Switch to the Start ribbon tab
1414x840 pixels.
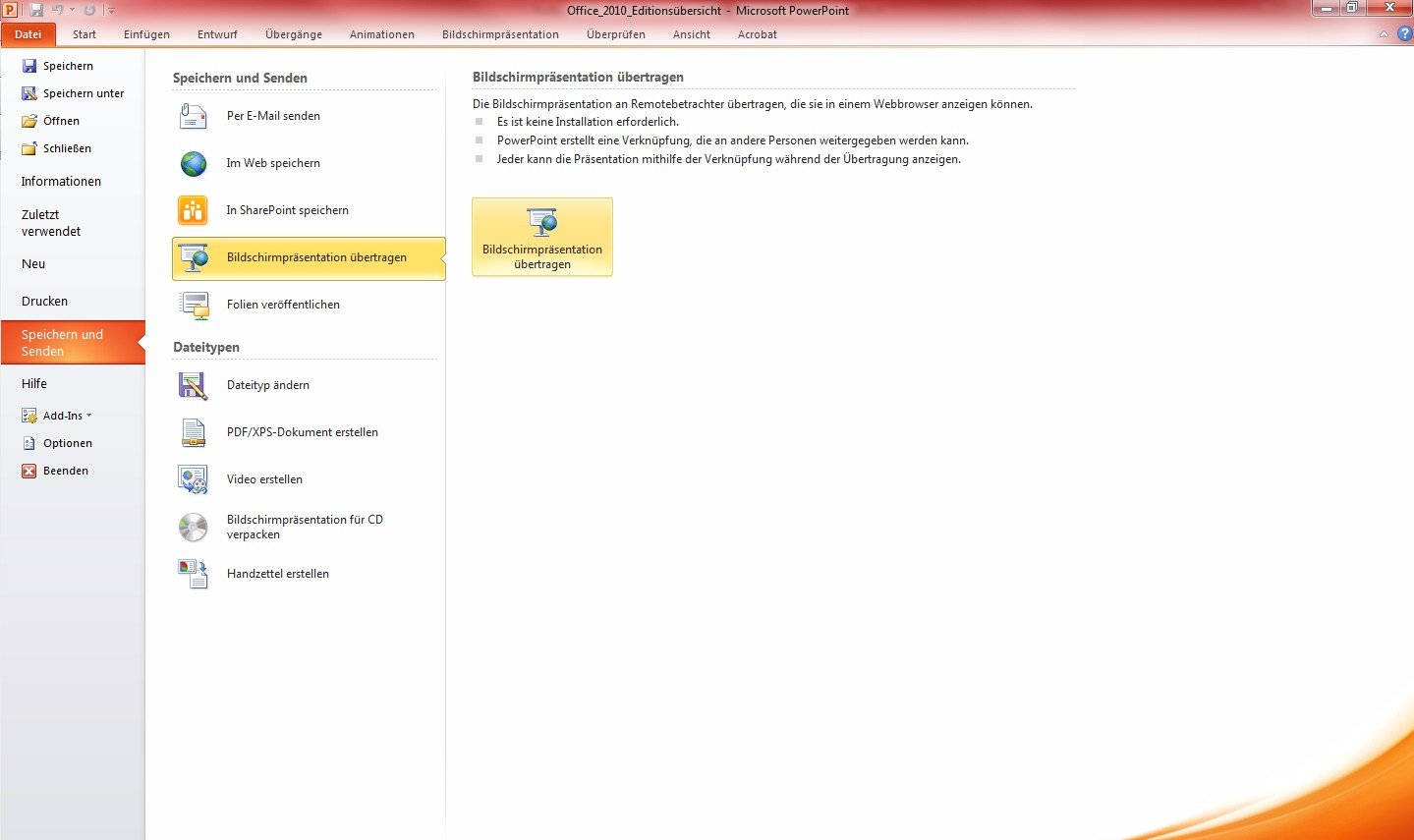85,34
